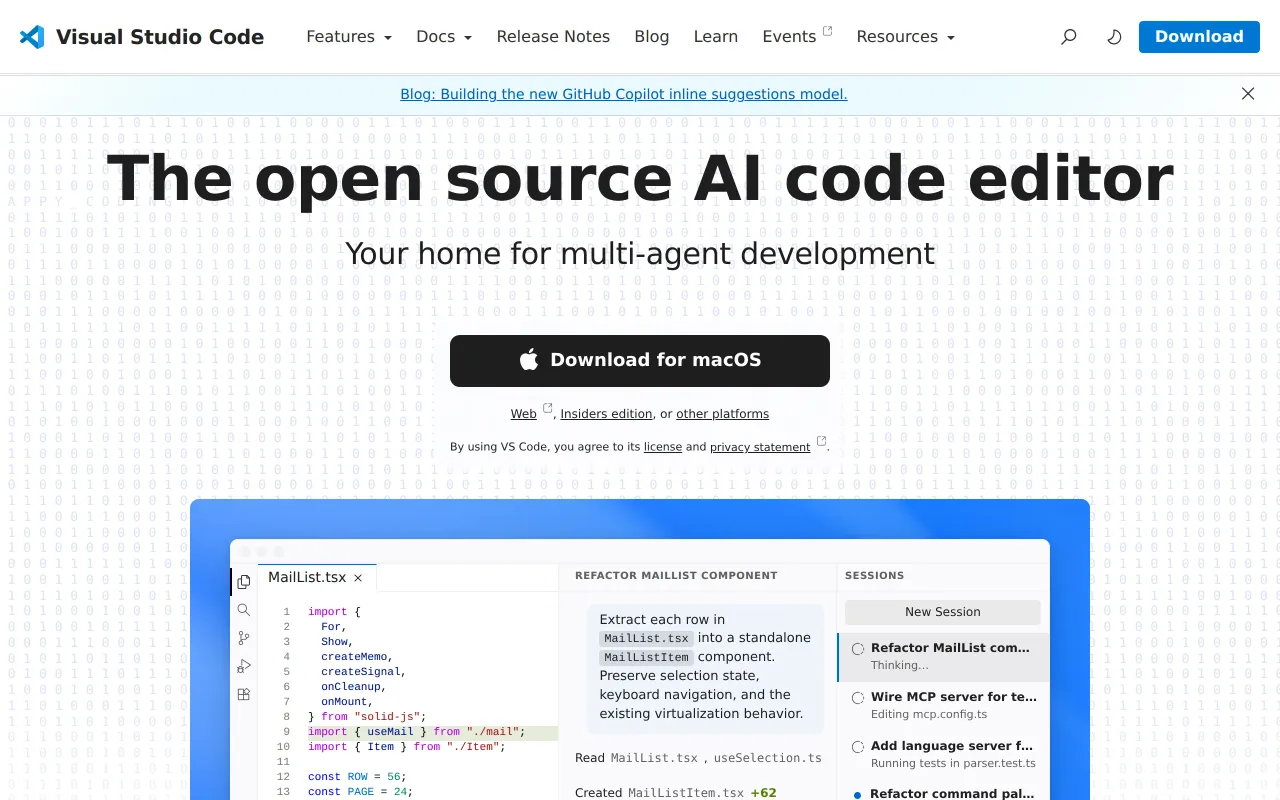Click status circle of Wire MCP server session
Image resolution: width=1280 pixels, height=800 pixels.
pos(858,698)
